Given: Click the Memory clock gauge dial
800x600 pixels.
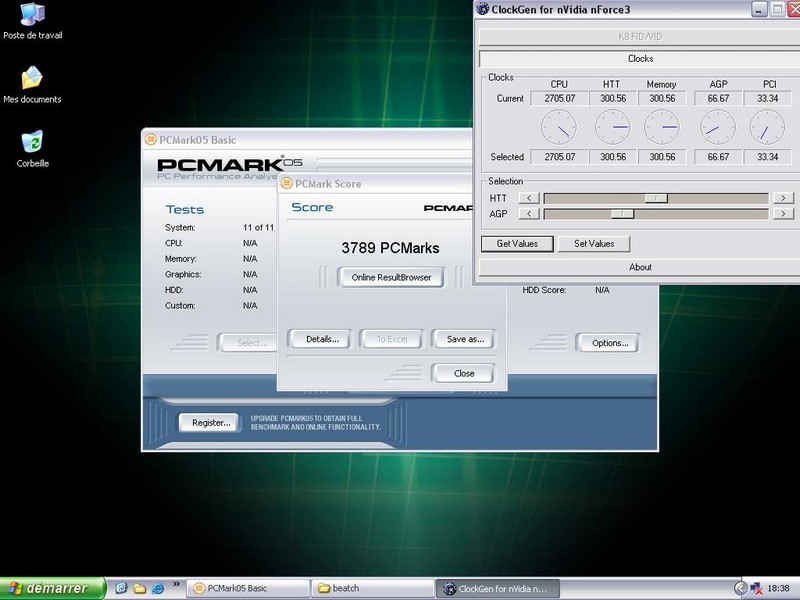Looking at the screenshot, I should click(x=662, y=128).
